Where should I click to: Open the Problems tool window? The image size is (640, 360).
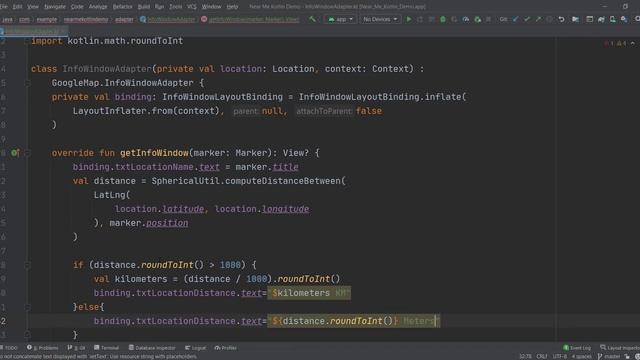pos(43,348)
